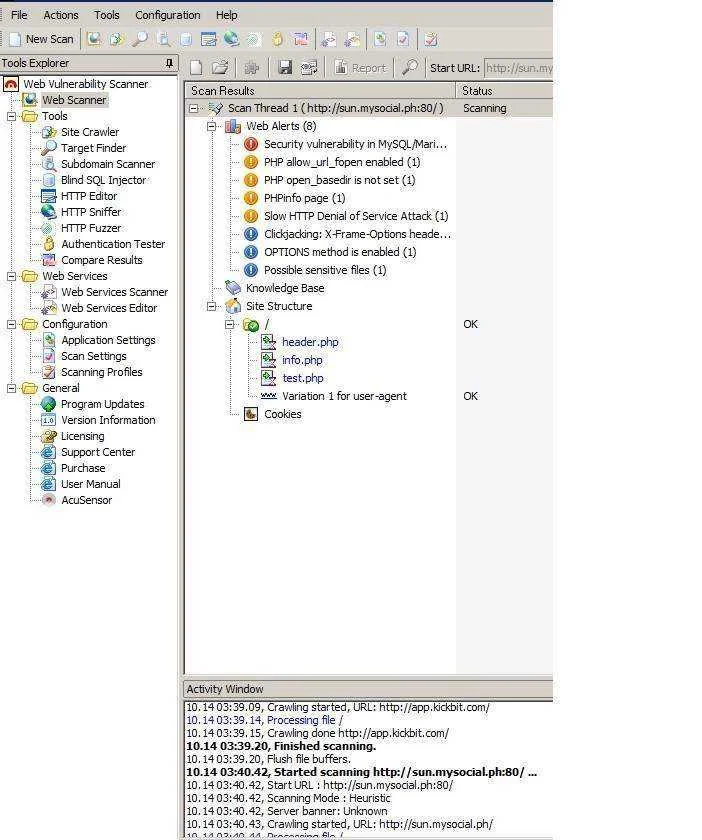Image resolution: width=702 pixels, height=840 pixels.
Task: Collapse the Web Services folder node
Action: pyautogui.click(x=11, y=276)
